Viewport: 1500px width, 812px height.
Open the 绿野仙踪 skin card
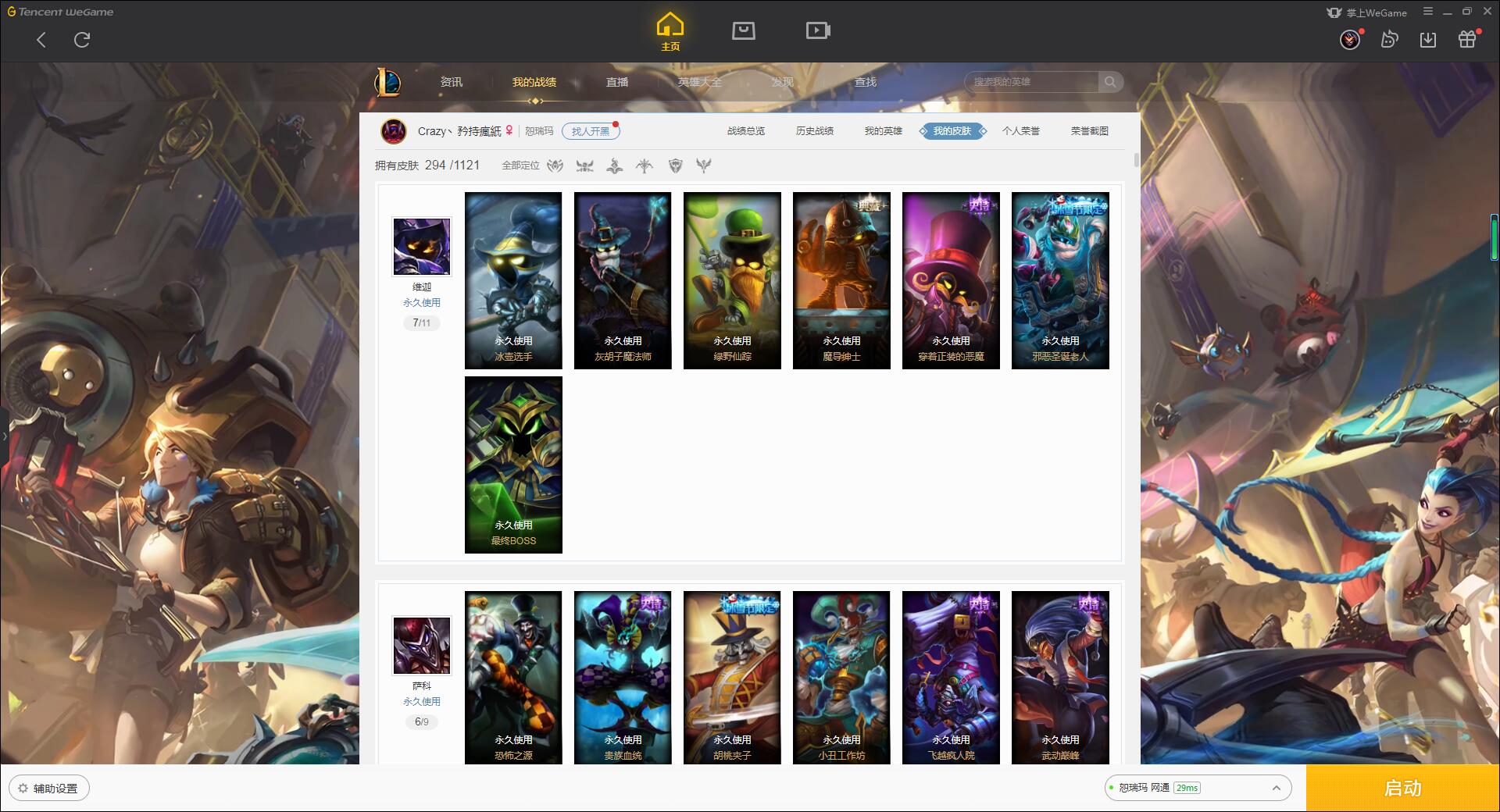732,280
